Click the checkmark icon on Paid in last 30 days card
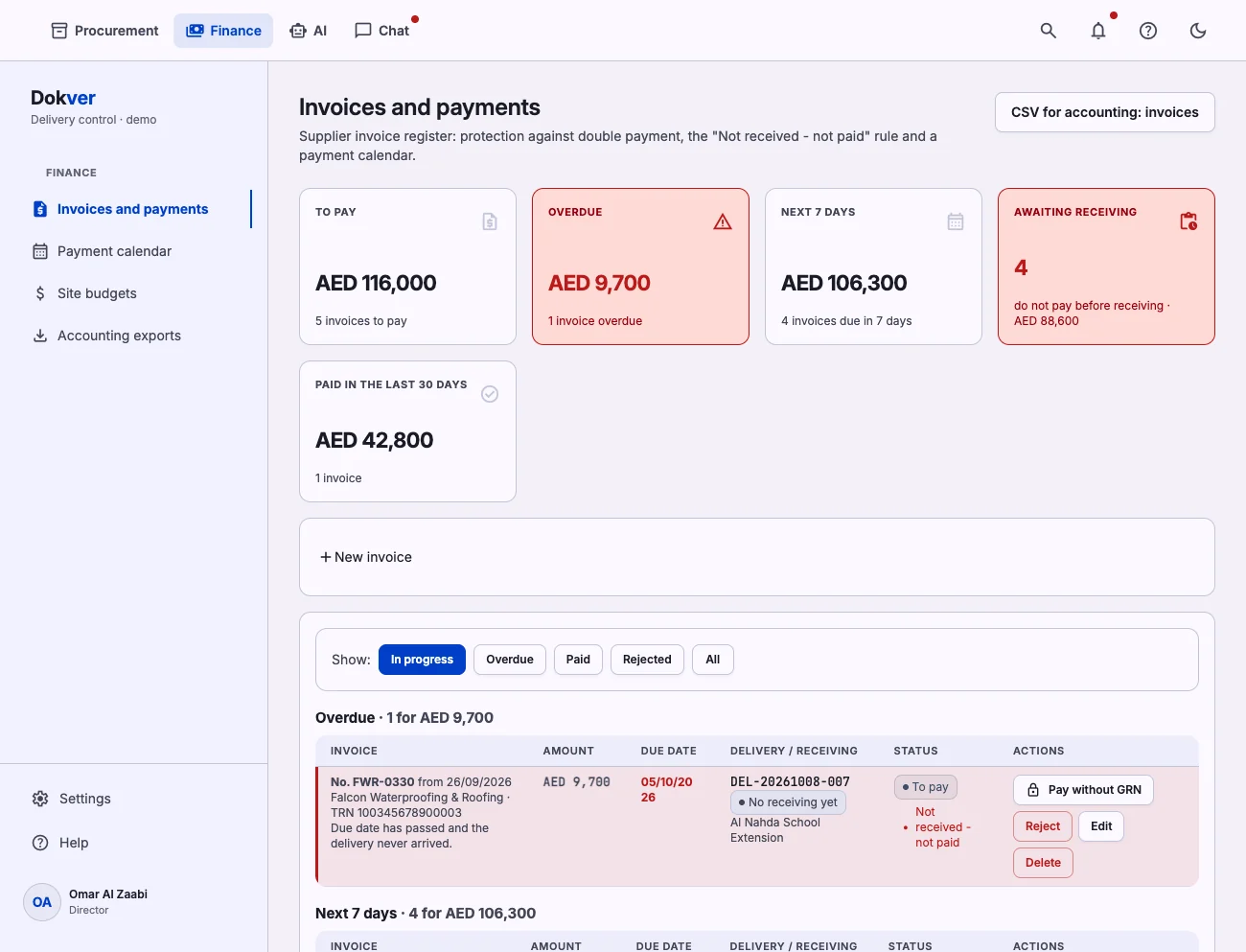The image size is (1246, 952). click(x=490, y=394)
